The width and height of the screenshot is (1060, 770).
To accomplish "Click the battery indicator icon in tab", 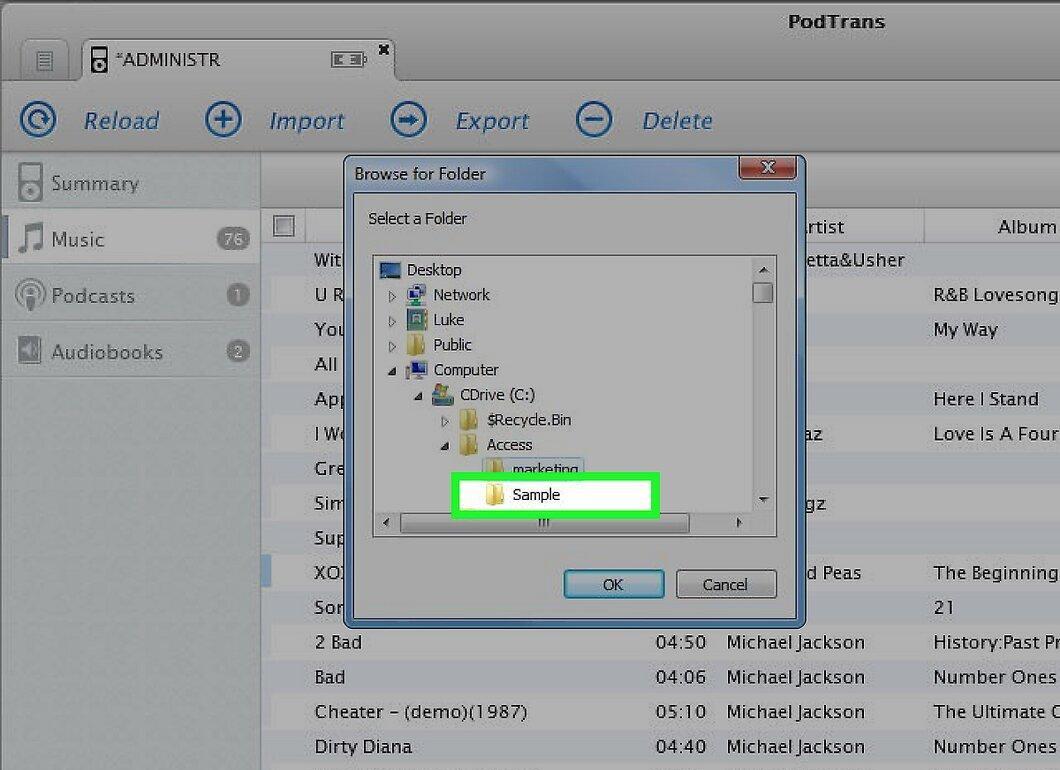I will click(x=348, y=59).
